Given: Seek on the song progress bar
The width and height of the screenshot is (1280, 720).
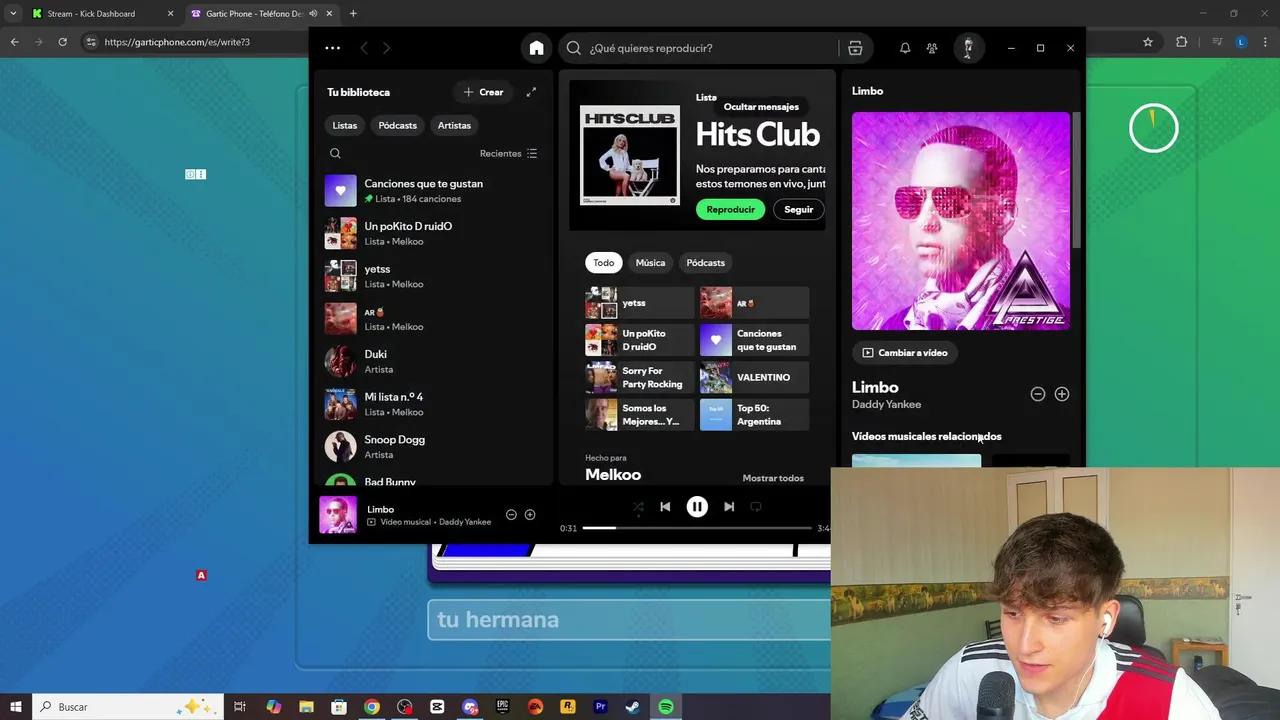Looking at the screenshot, I should (697, 527).
